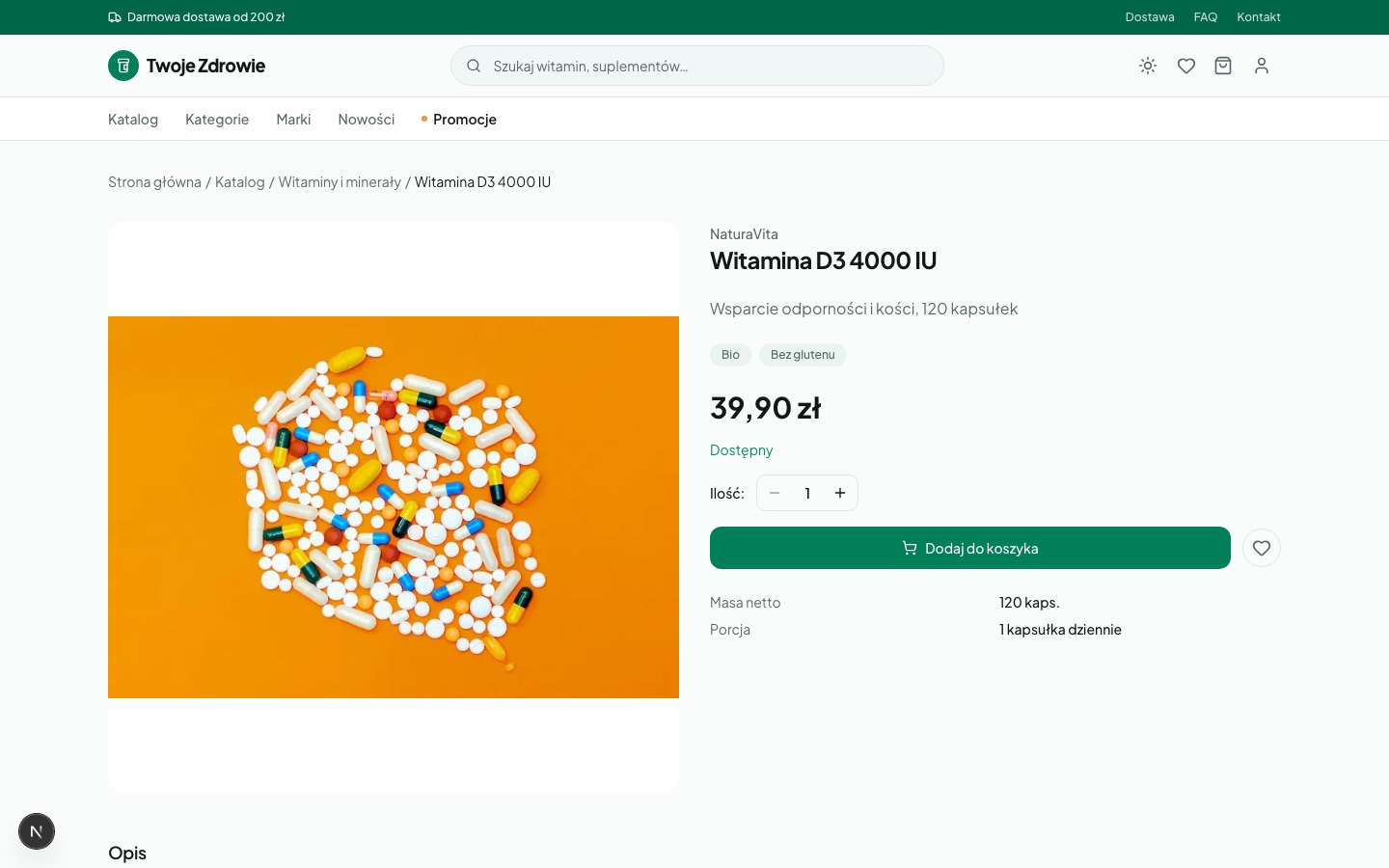Screen dimensions: 1389x868
Task: Open Dostawa link in top bar
Action: [1150, 17]
